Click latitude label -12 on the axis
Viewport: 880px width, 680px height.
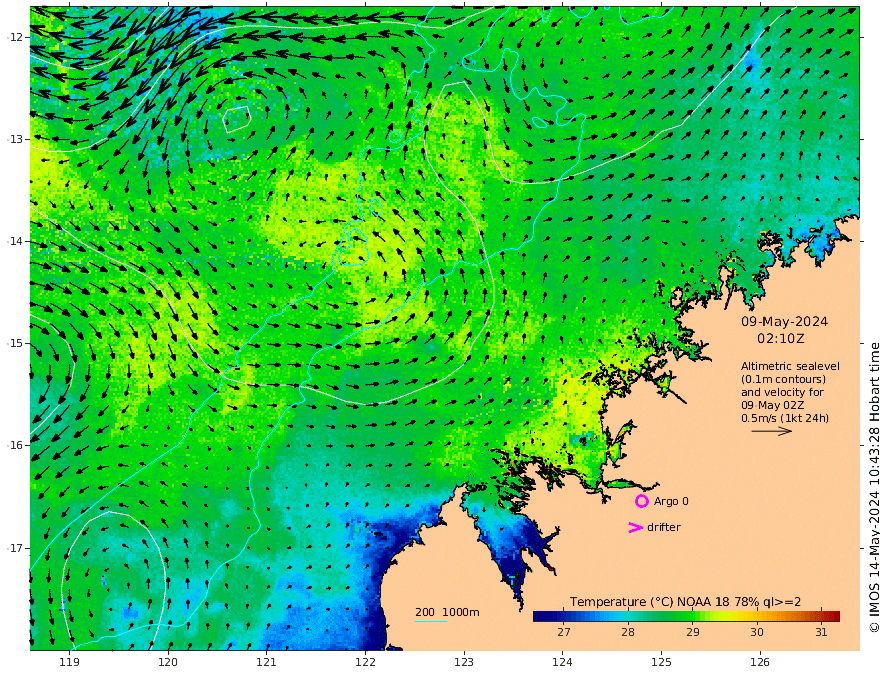coord(15,37)
